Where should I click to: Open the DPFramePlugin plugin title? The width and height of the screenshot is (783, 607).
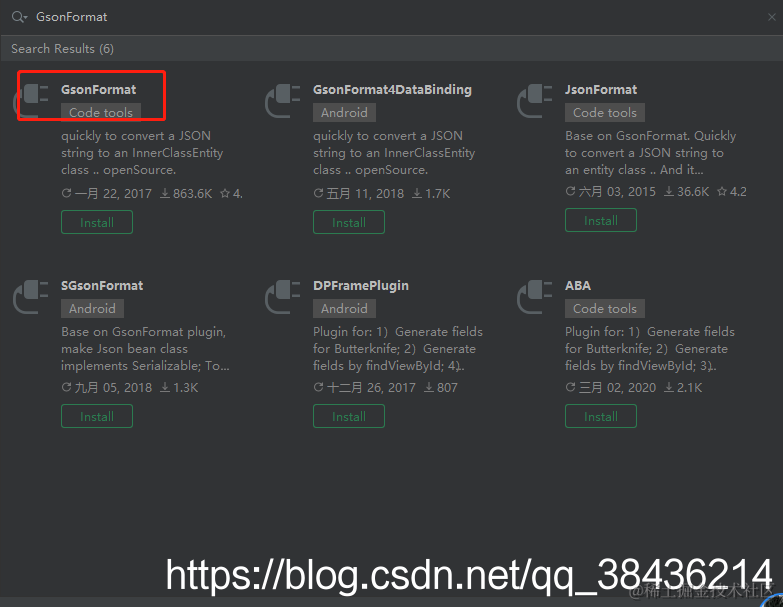pyautogui.click(x=361, y=286)
